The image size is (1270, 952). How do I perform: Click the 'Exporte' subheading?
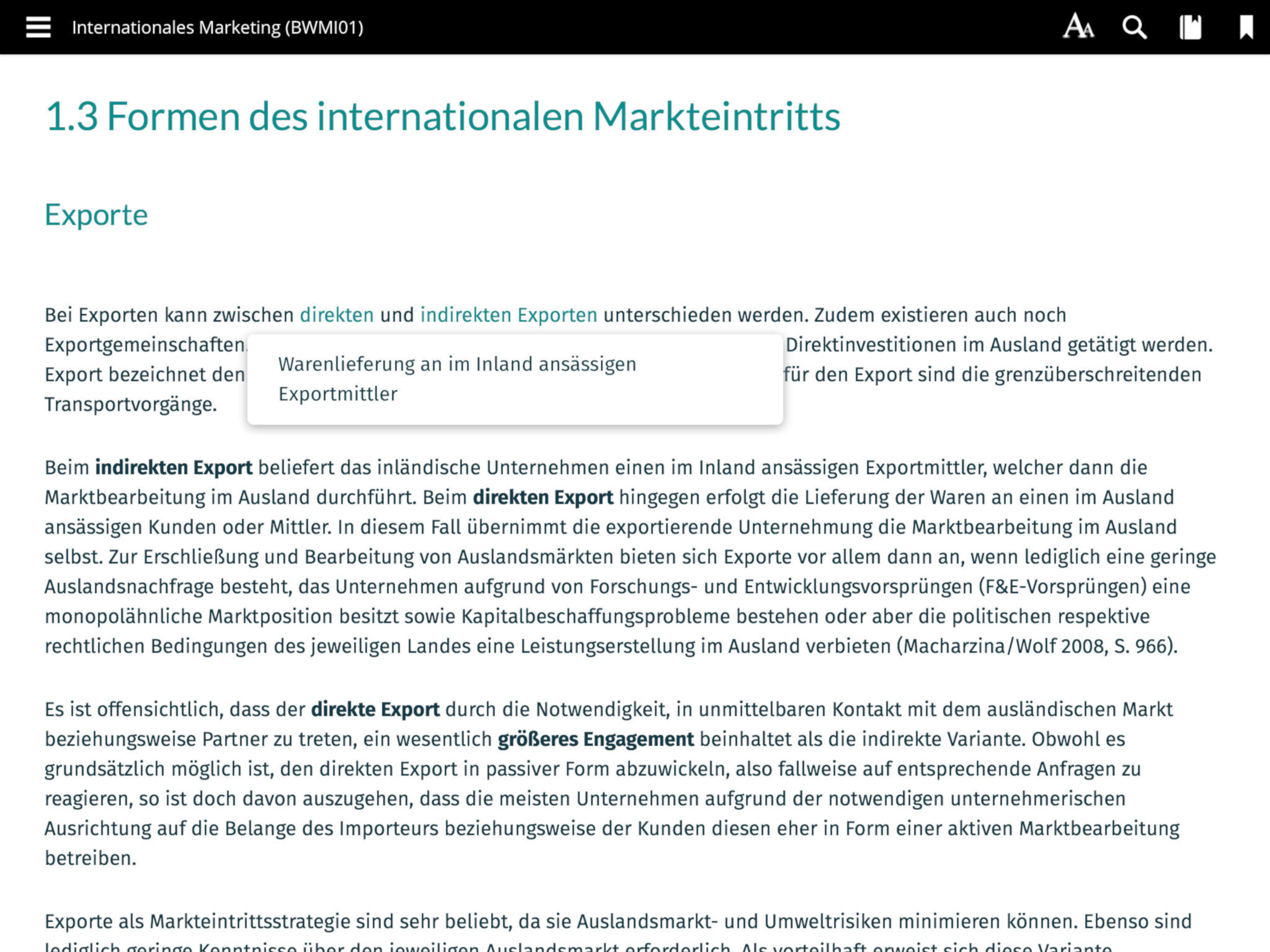[x=96, y=215]
